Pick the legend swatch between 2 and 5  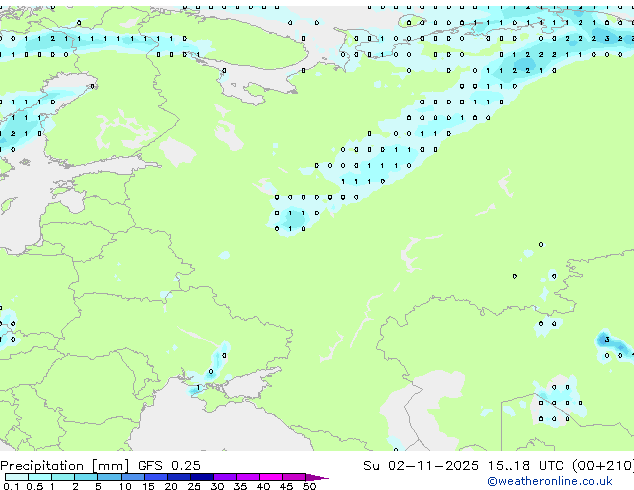coord(86,477)
